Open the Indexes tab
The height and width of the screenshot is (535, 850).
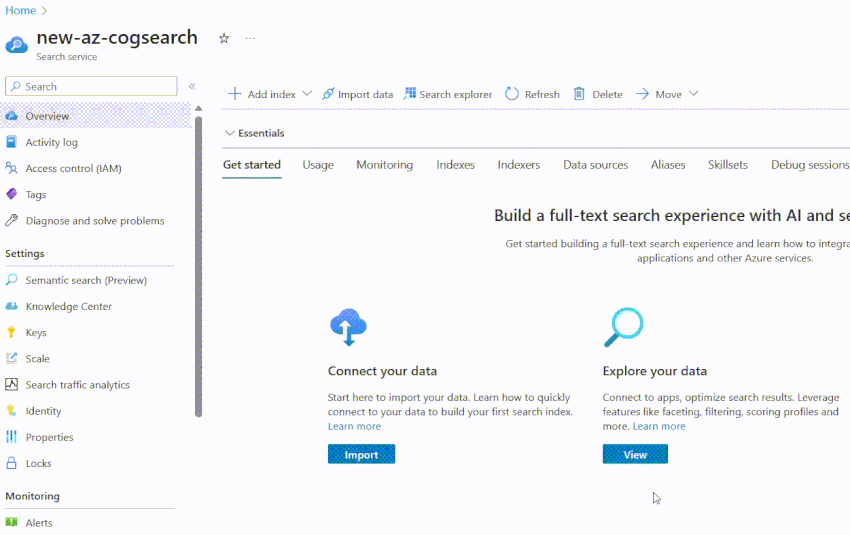coord(455,165)
